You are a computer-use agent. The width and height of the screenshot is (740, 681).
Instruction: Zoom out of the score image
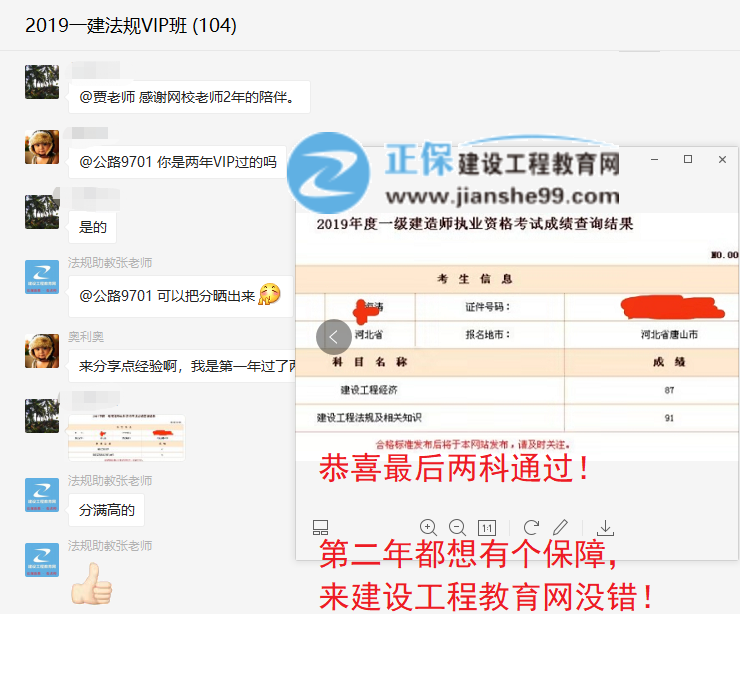(457, 527)
